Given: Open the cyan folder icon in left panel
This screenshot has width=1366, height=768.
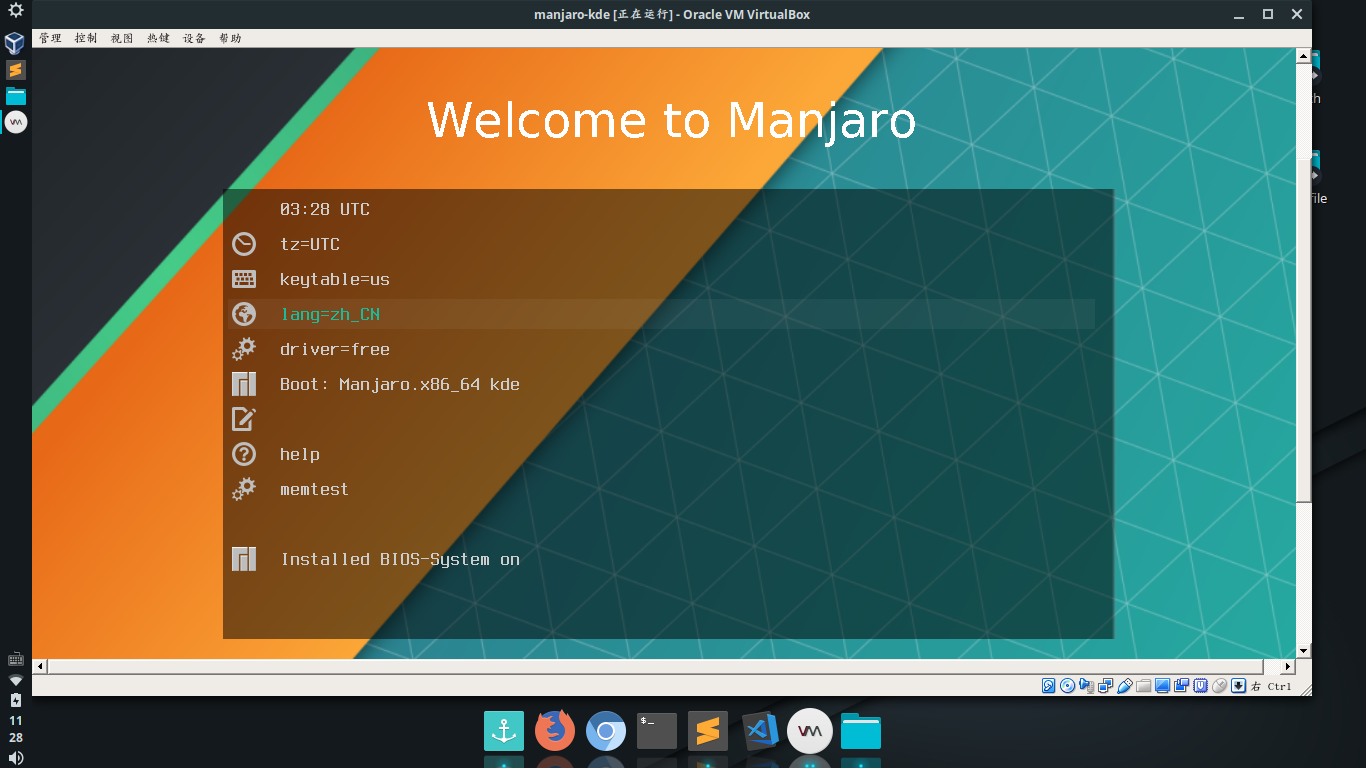Looking at the screenshot, I should [15, 96].
